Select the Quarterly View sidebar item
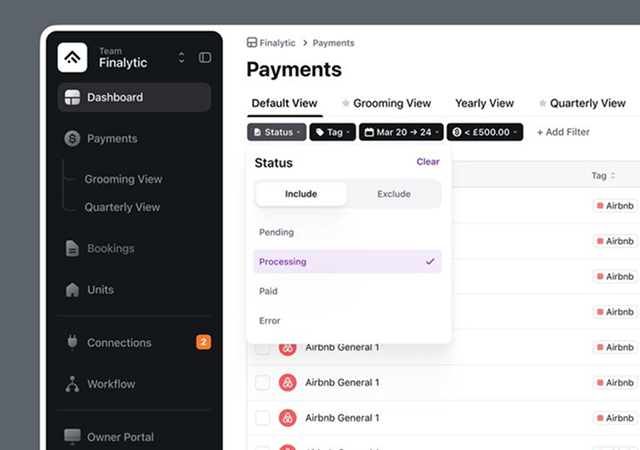Image resolution: width=640 pixels, height=450 pixels. (122, 208)
